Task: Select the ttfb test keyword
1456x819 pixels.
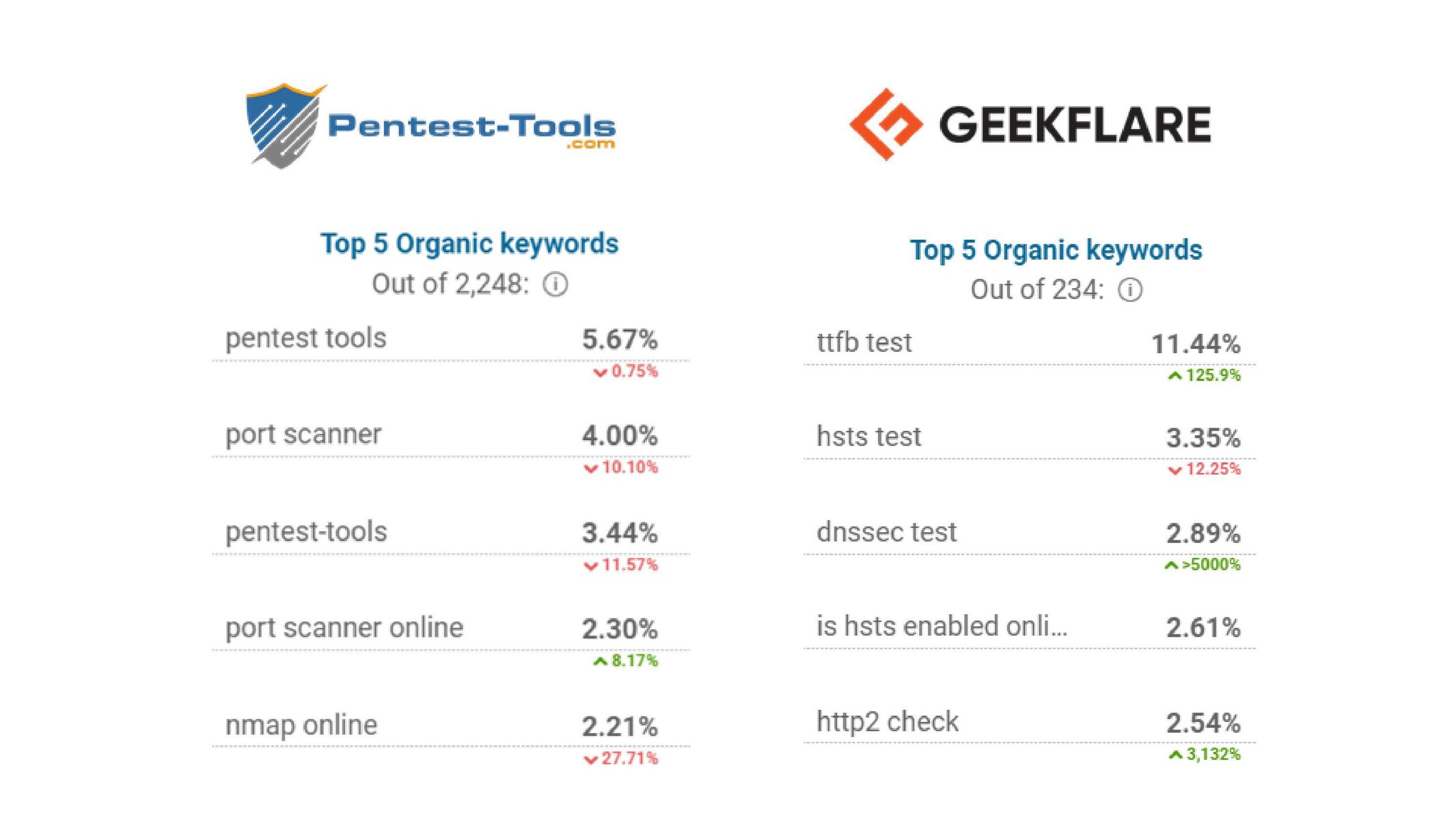Action: tap(864, 342)
